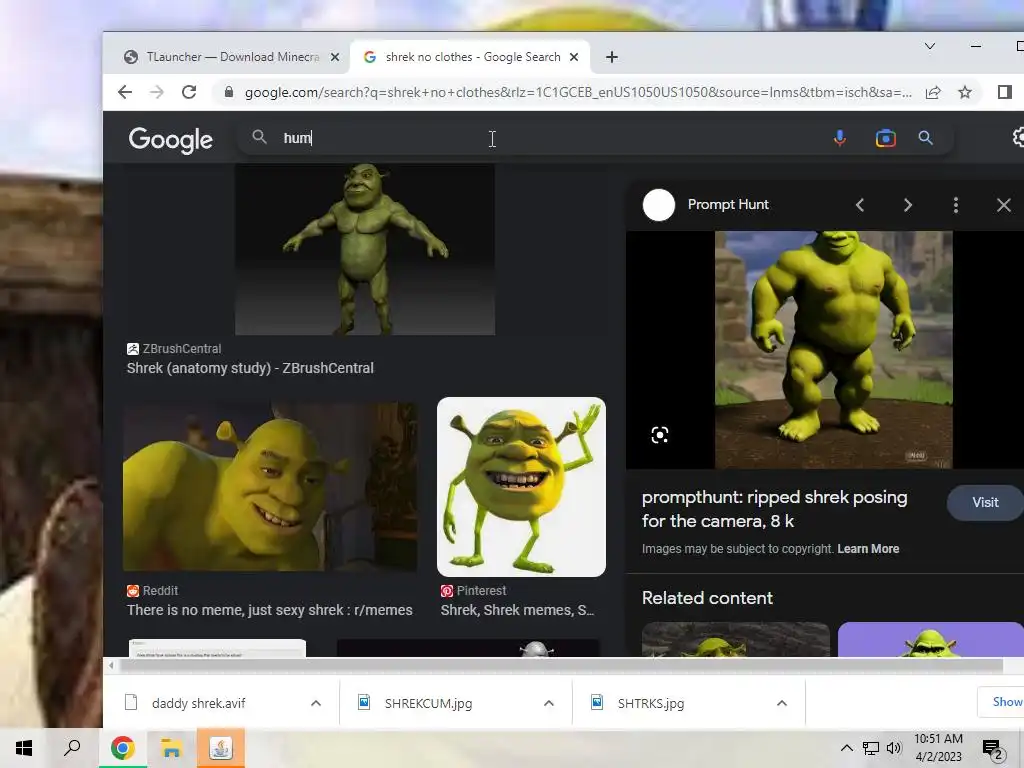Viewport: 1024px width, 768px height.
Task: Show previous image in preview panel
Action: (860, 205)
